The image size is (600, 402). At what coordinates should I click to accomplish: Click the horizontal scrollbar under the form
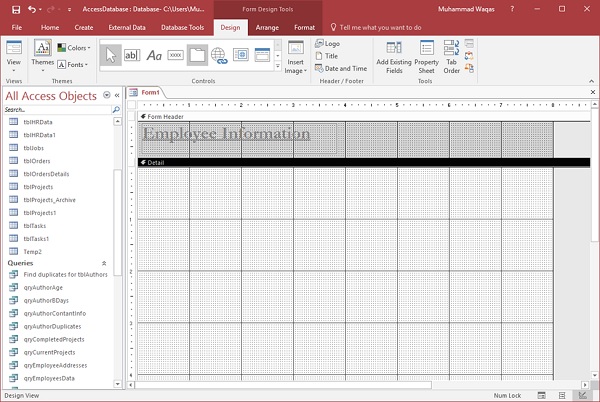285,383
